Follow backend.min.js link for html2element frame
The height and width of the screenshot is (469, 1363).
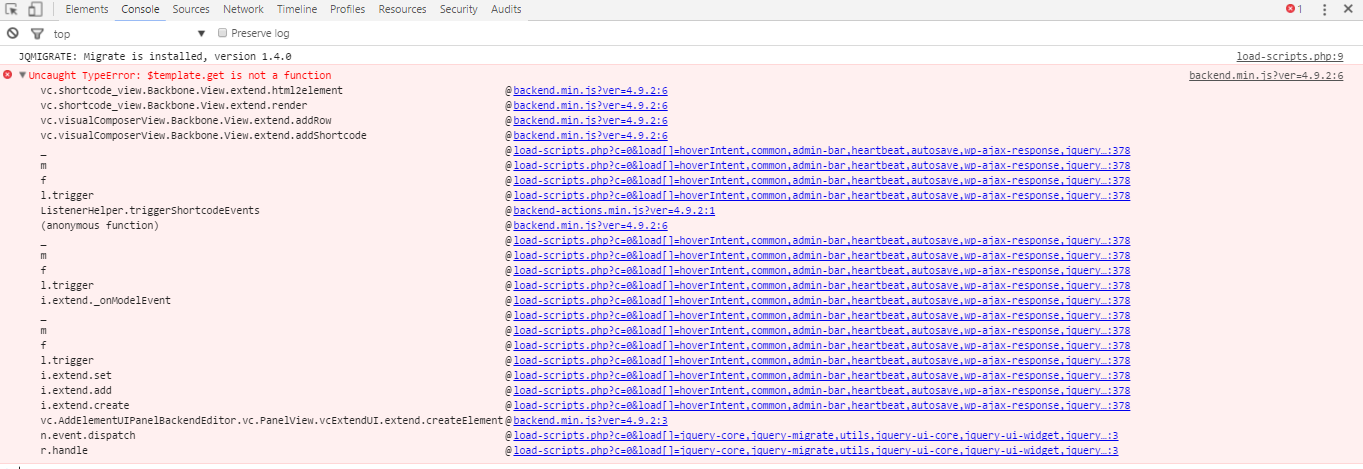click(x=590, y=90)
